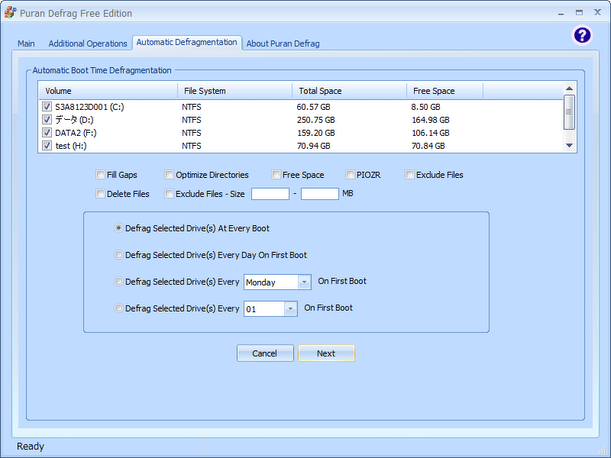Sort by the File System column header
This screenshot has width=611, height=458.
235,91
